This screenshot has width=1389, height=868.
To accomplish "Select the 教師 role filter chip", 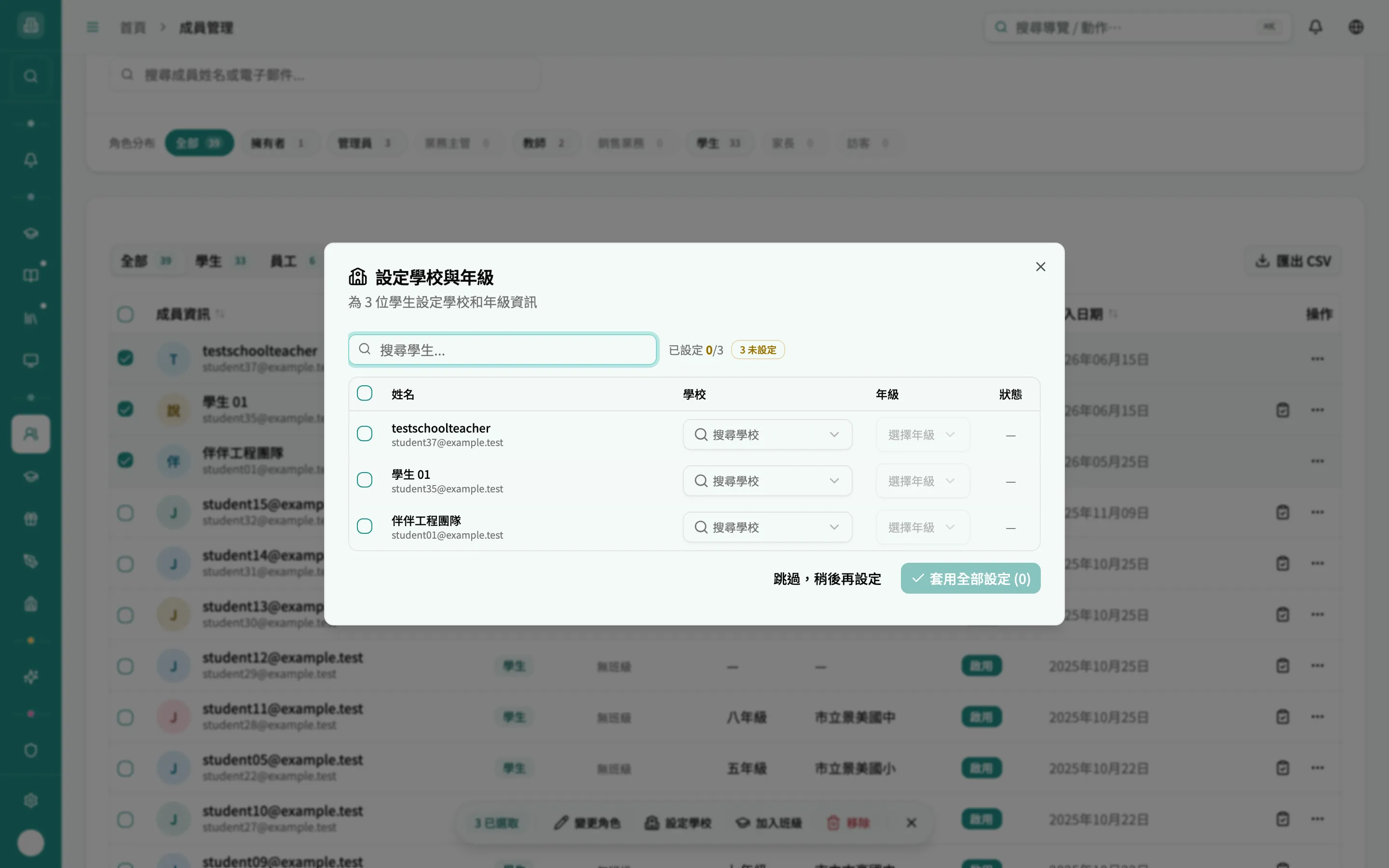I will click(546, 143).
